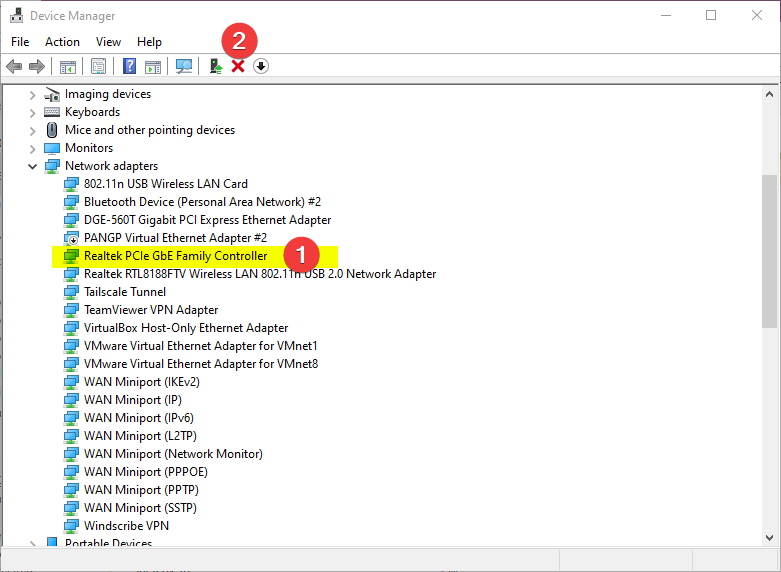The width and height of the screenshot is (781, 572).
Task: Open the View menu
Action: [x=108, y=42]
